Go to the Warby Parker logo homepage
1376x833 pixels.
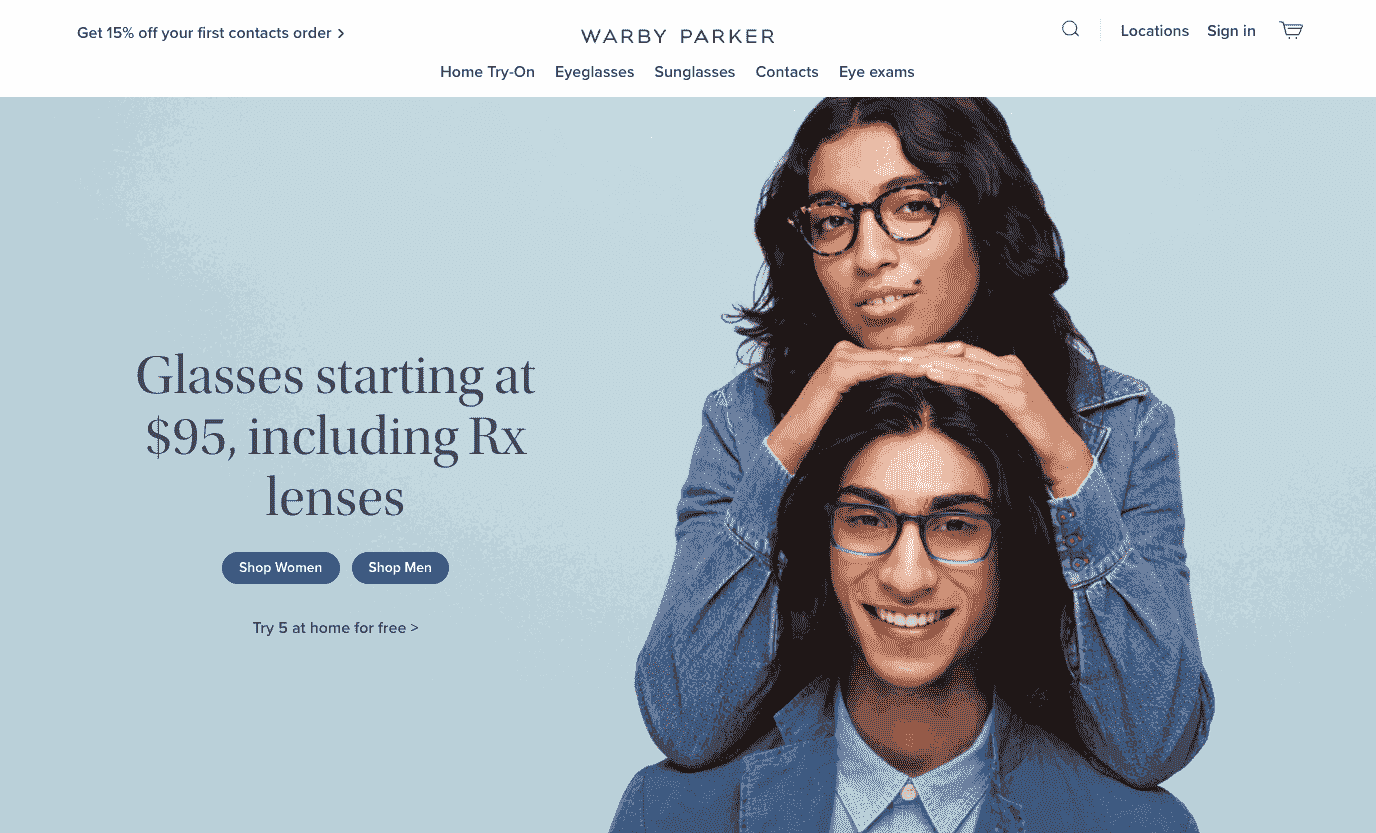pyautogui.click(x=678, y=37)
